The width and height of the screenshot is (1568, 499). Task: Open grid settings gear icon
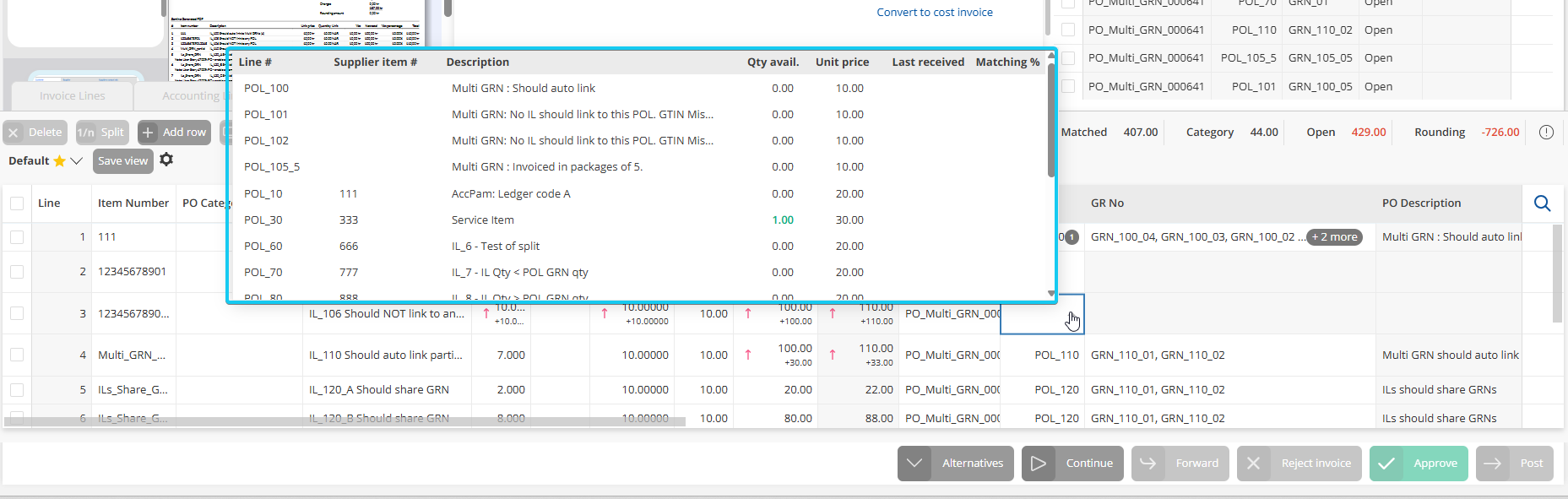coord(166,160)
